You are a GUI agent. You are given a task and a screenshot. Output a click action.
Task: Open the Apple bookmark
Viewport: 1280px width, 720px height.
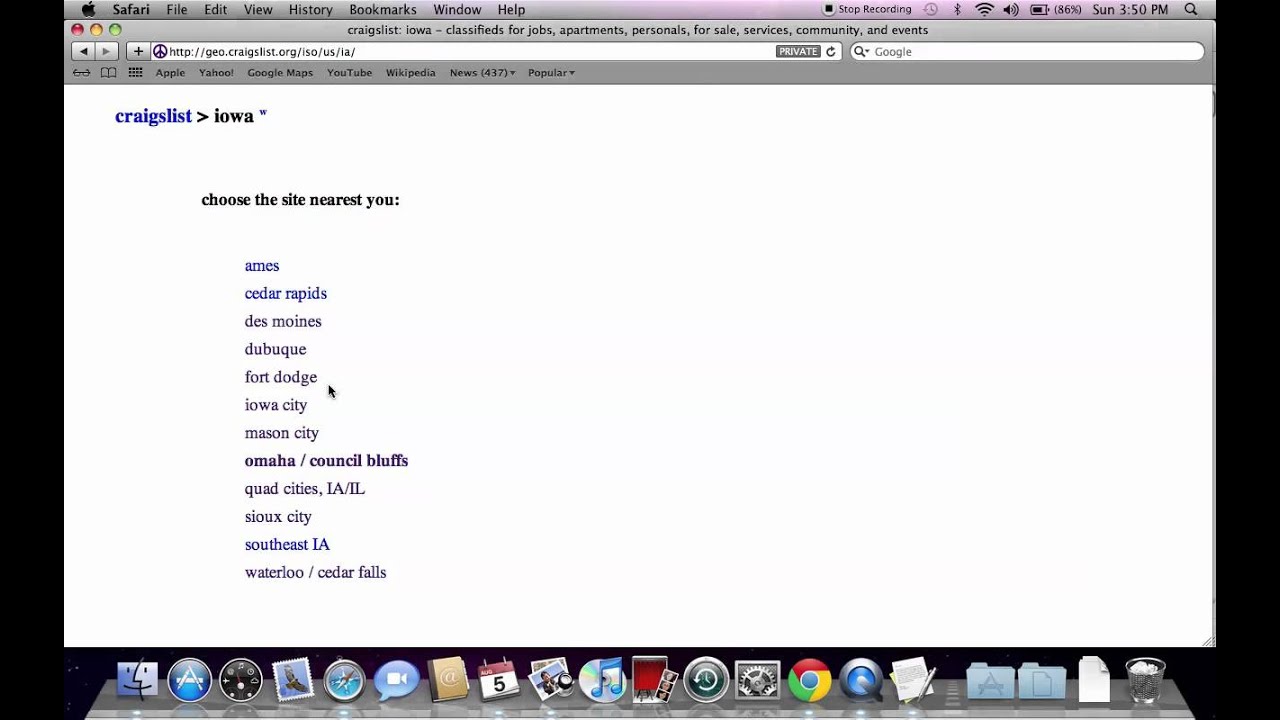170,73
